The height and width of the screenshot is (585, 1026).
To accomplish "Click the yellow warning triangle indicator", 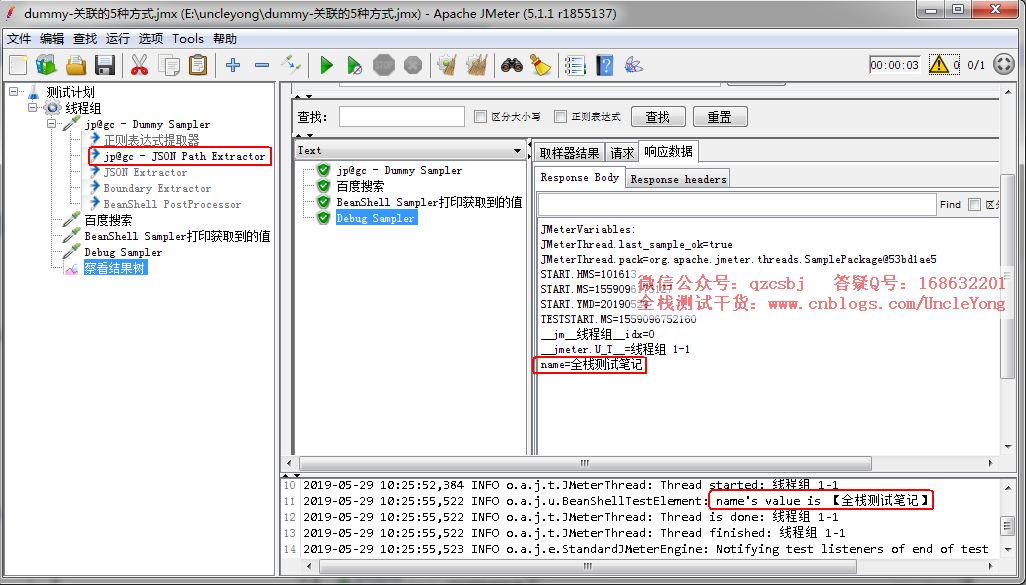I will pyautogui.click(x=939, y=64).
